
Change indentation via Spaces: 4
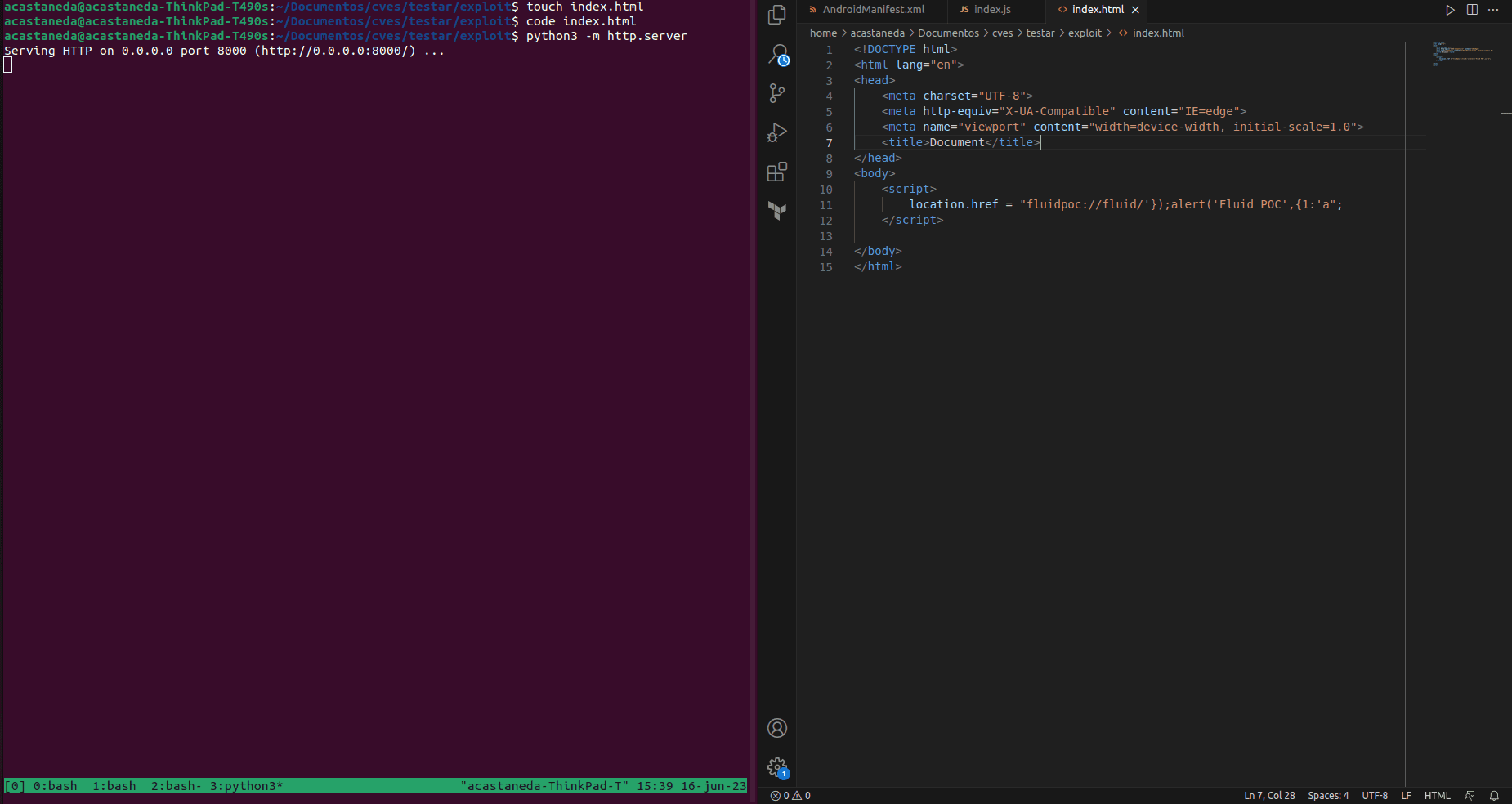[1328, 796]
